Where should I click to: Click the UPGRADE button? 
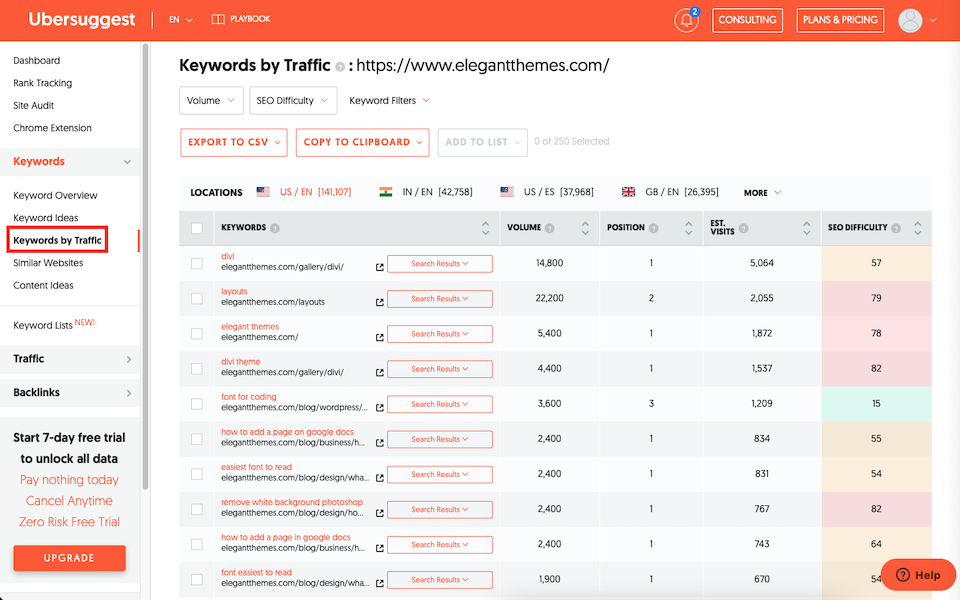point(69,558)
